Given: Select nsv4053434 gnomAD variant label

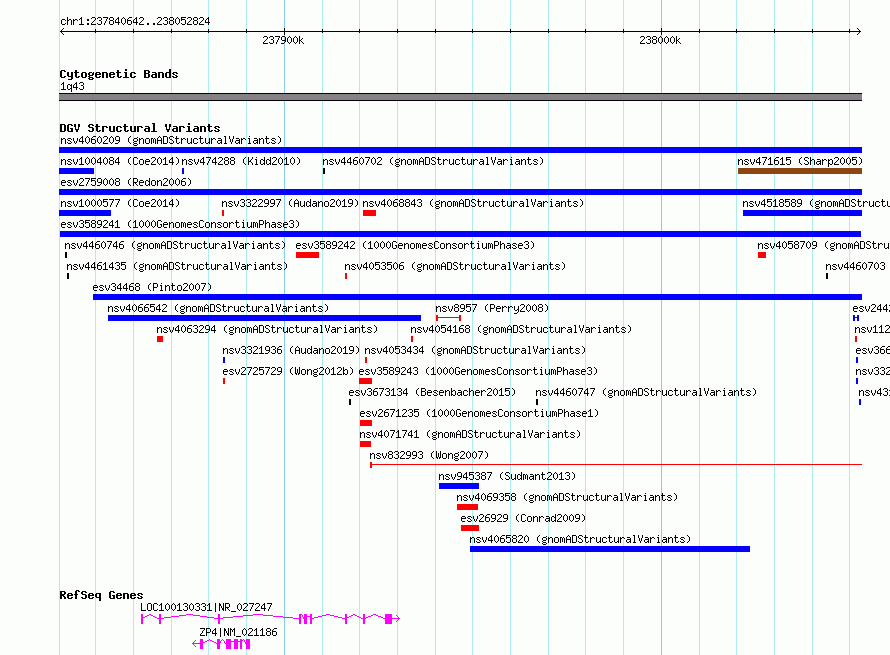Looking at the screenshot, I should point(475,350).
